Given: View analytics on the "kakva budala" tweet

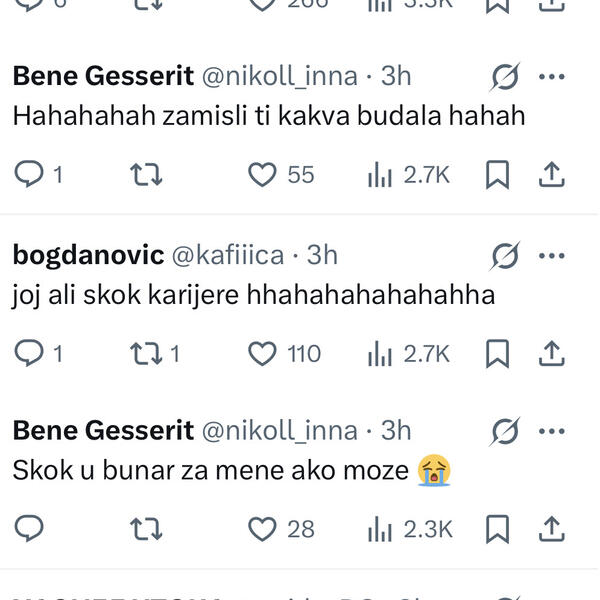Looking at the screenshot, I should (x=381, y=175).
